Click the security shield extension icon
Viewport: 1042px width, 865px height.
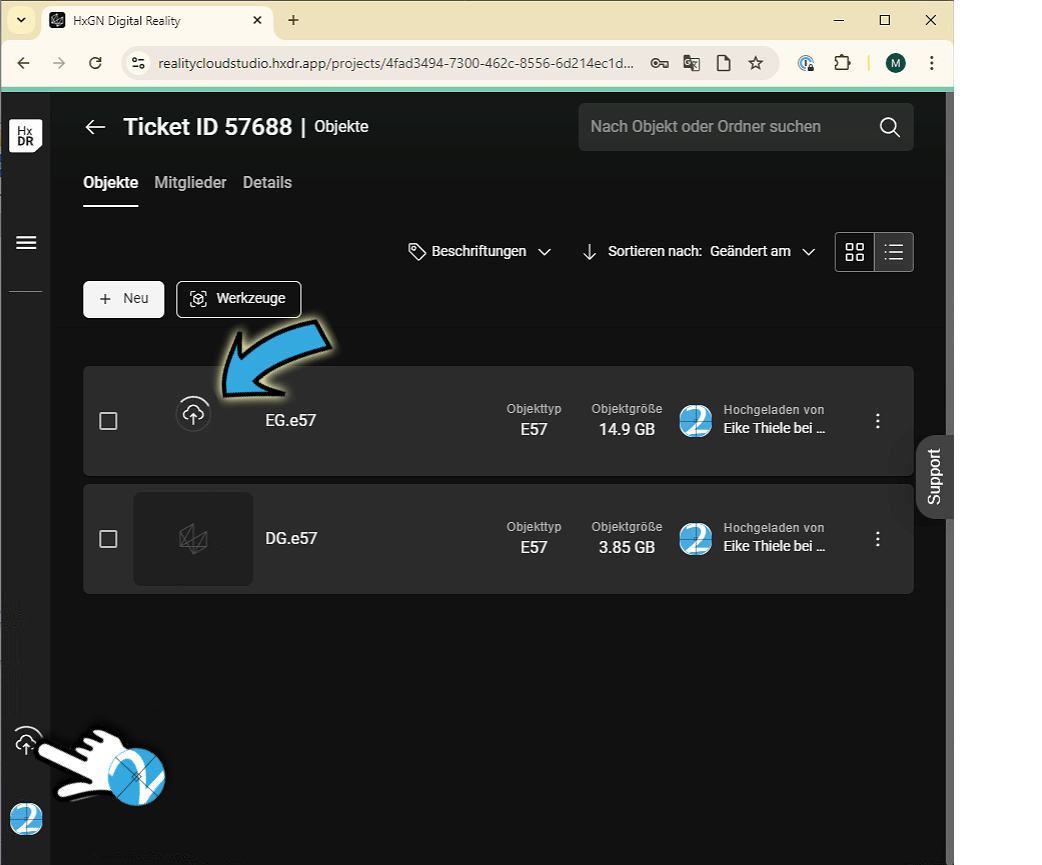[x=805, y=63]
